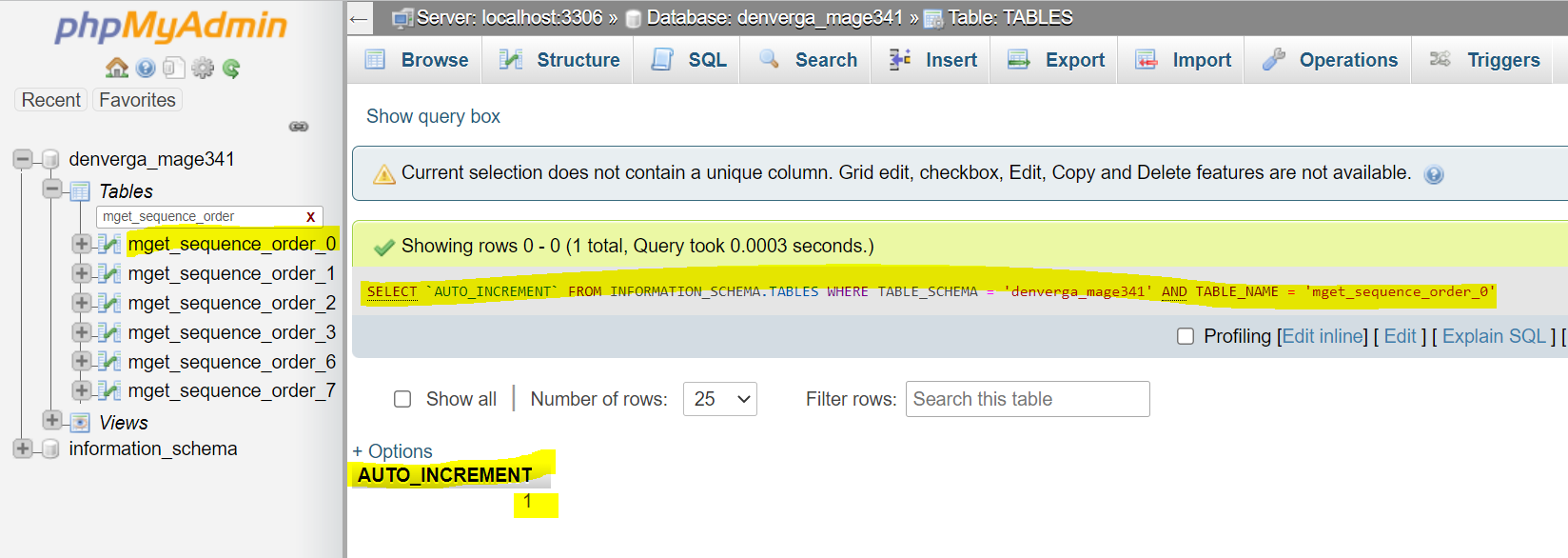The height and width of the screenshot is (558, 1568).
Task: Click the green reload navigation icon
Action: click(x=231, y=68)
